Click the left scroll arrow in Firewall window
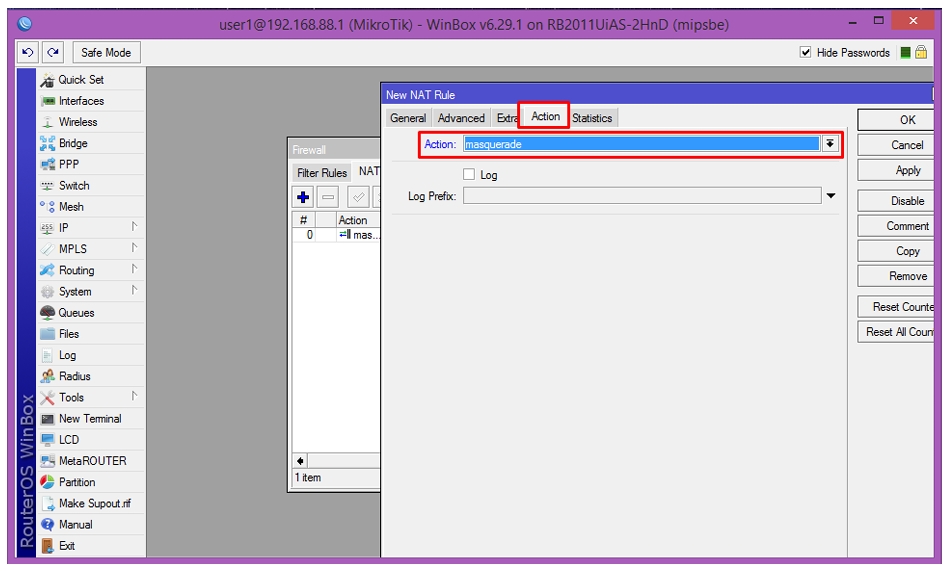The width and height of the screenshot is (949, 571). 300,461
